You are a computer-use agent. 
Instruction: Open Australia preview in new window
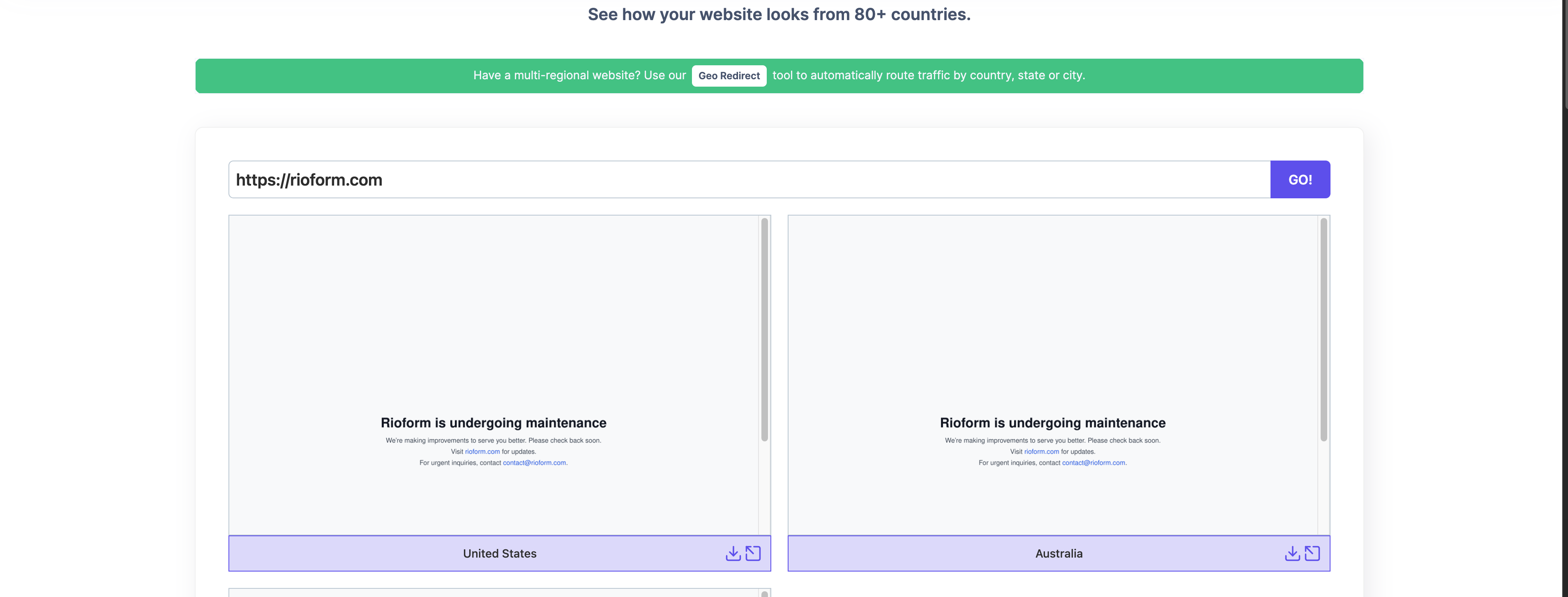coord(1312,553)
